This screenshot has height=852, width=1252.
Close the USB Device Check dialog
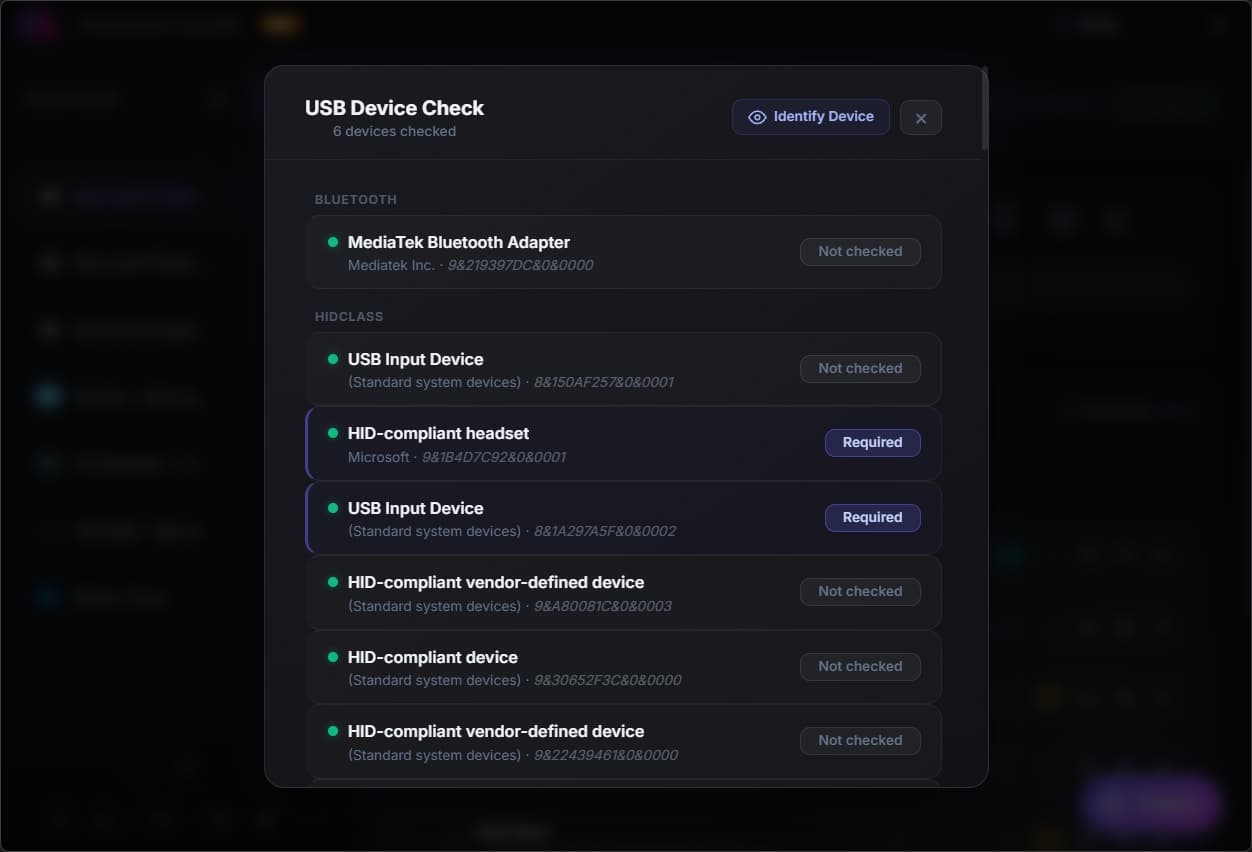920,118
